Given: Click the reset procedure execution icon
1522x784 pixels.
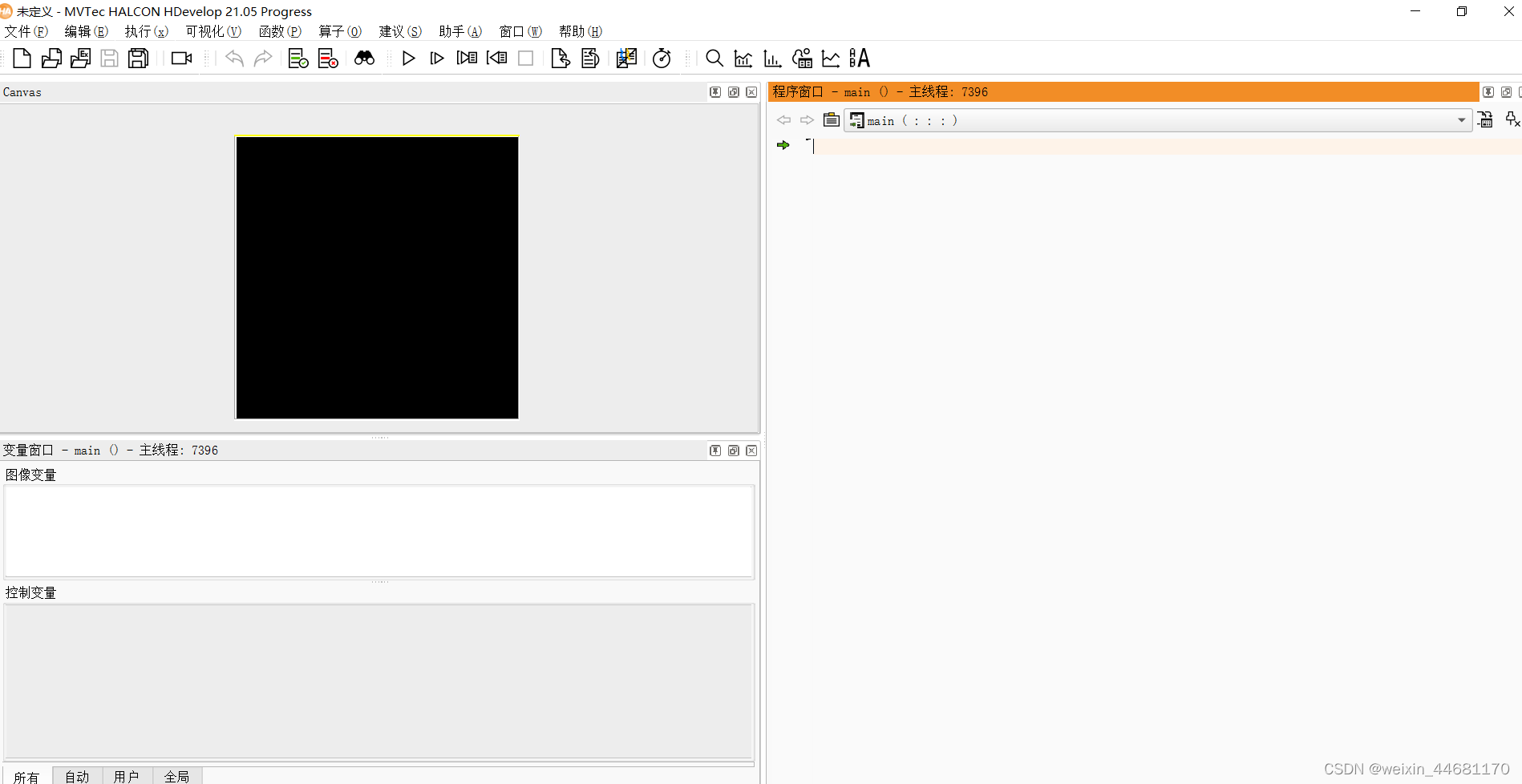Looking at the screenshot, I should click(x=590, y=59).
